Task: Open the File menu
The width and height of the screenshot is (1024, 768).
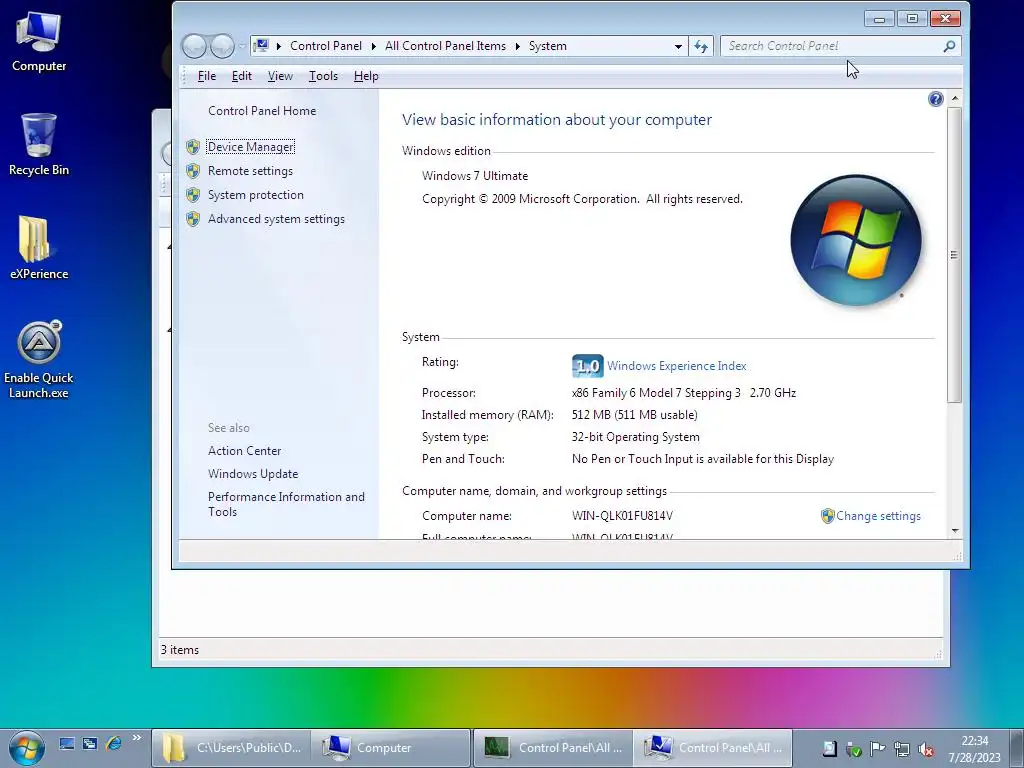Action: tap(206, 76)
